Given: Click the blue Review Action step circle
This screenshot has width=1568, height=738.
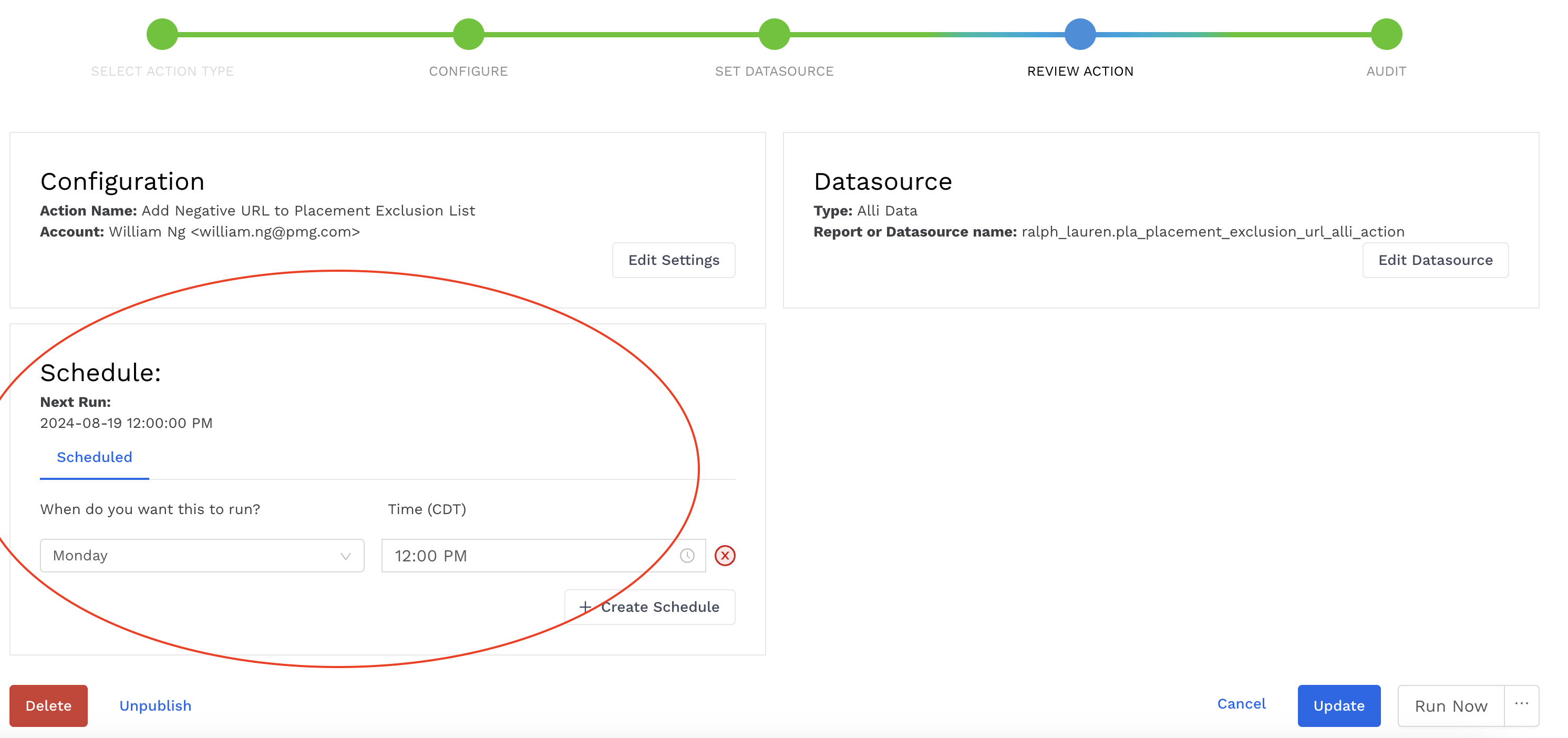Looking at the screenshot, I should point(1080,34).
